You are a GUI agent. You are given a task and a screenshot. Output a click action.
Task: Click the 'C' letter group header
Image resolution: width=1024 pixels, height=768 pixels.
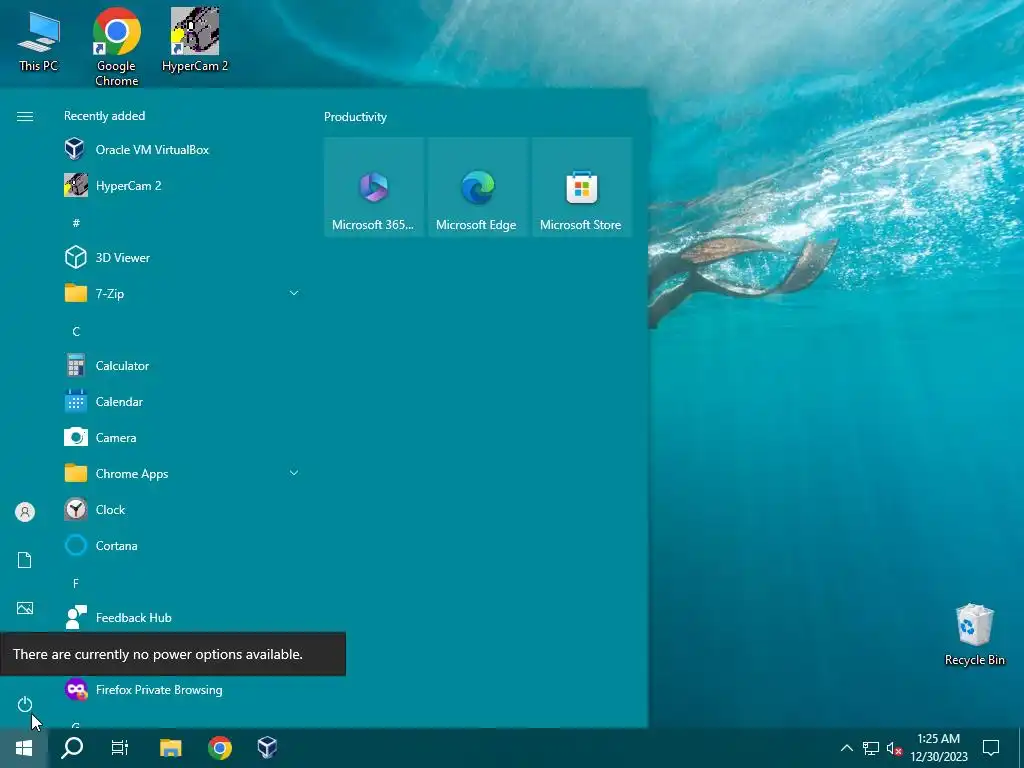[x=76, y=331]
